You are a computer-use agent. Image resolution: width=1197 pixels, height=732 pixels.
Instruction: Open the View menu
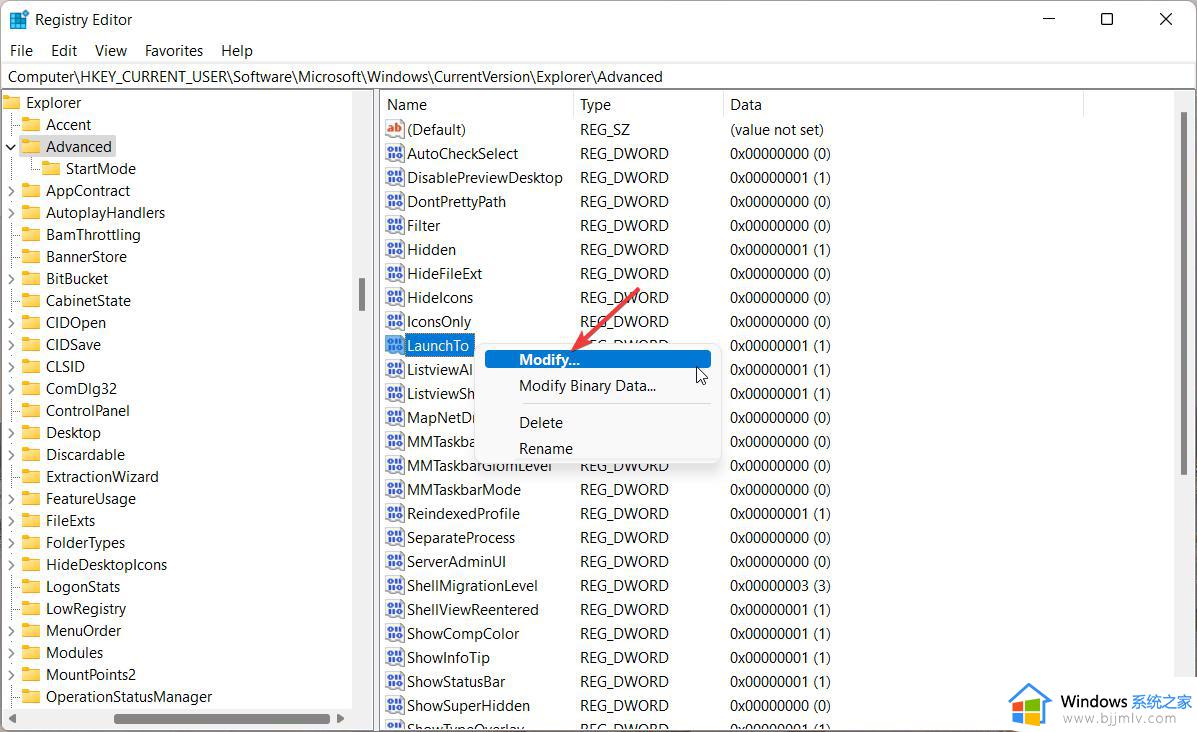(x=111, y=50)
